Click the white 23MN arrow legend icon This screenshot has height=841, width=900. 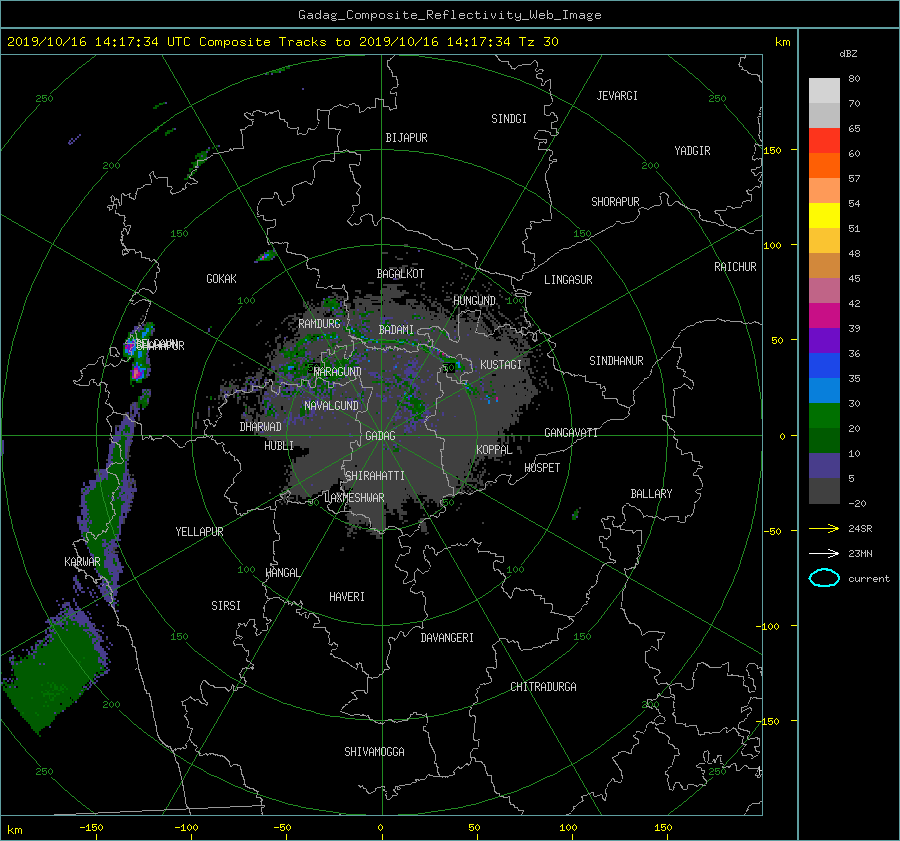pos(824,553)
